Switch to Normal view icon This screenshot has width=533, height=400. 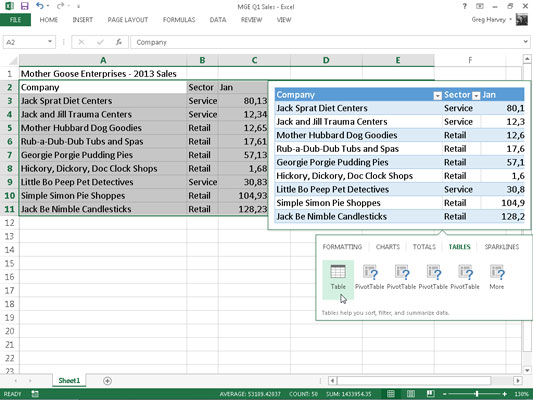[391, 394]
